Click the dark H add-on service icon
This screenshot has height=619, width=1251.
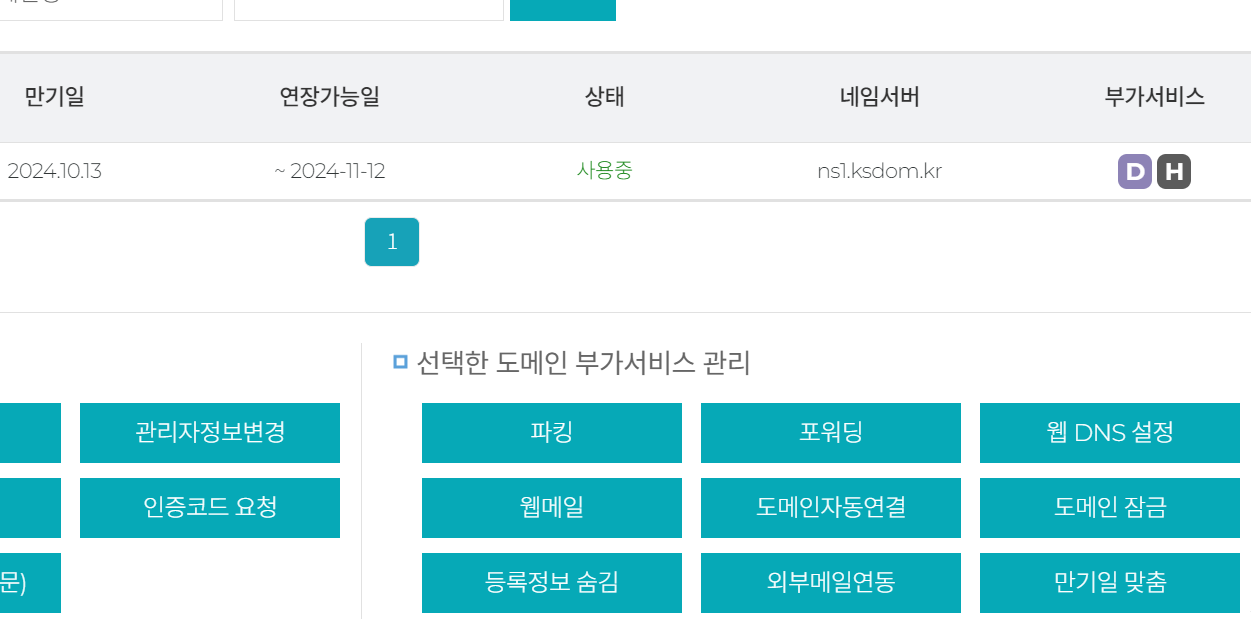[x=1174, y=172]
